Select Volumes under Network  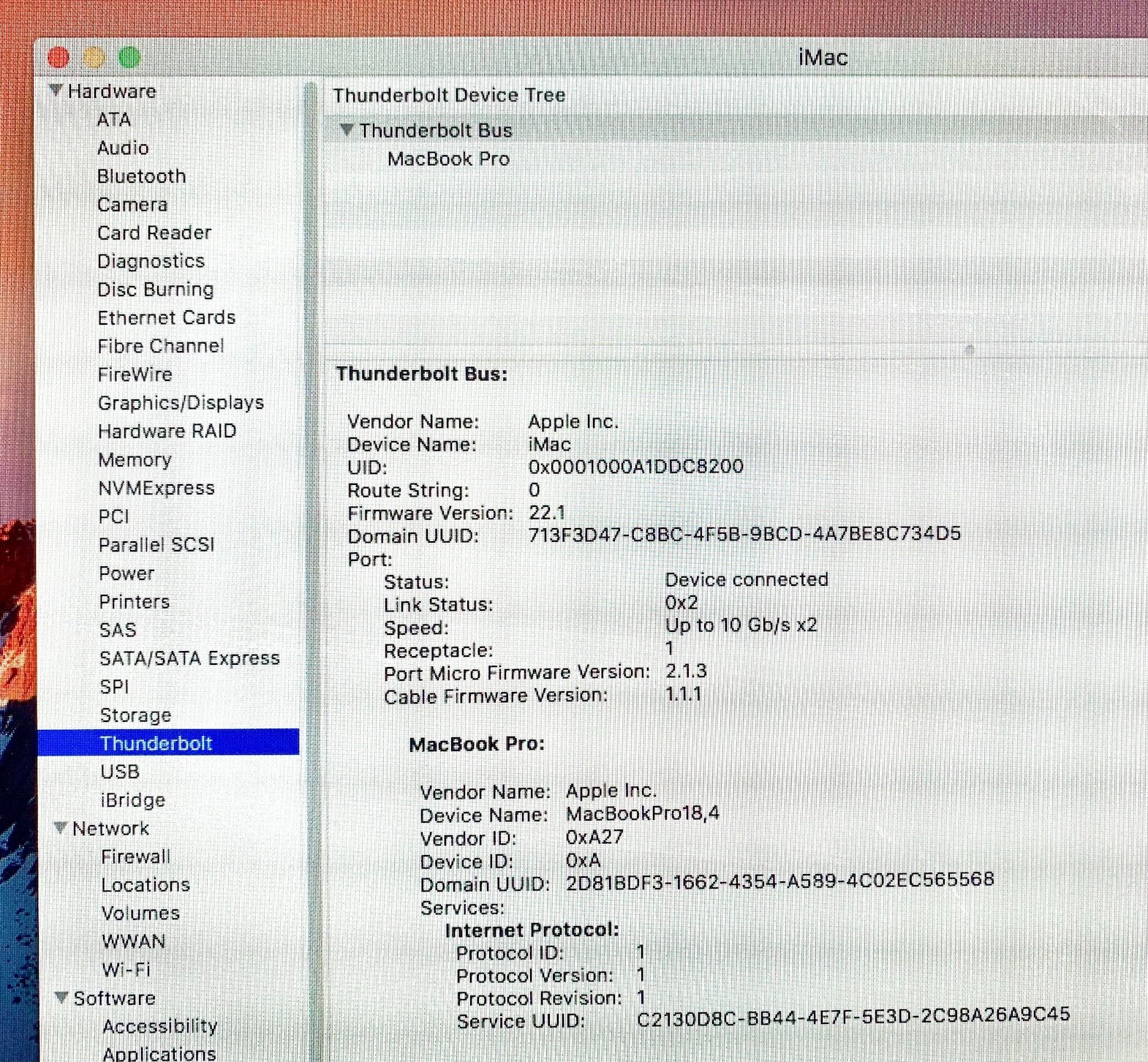[x=140, y=914]
